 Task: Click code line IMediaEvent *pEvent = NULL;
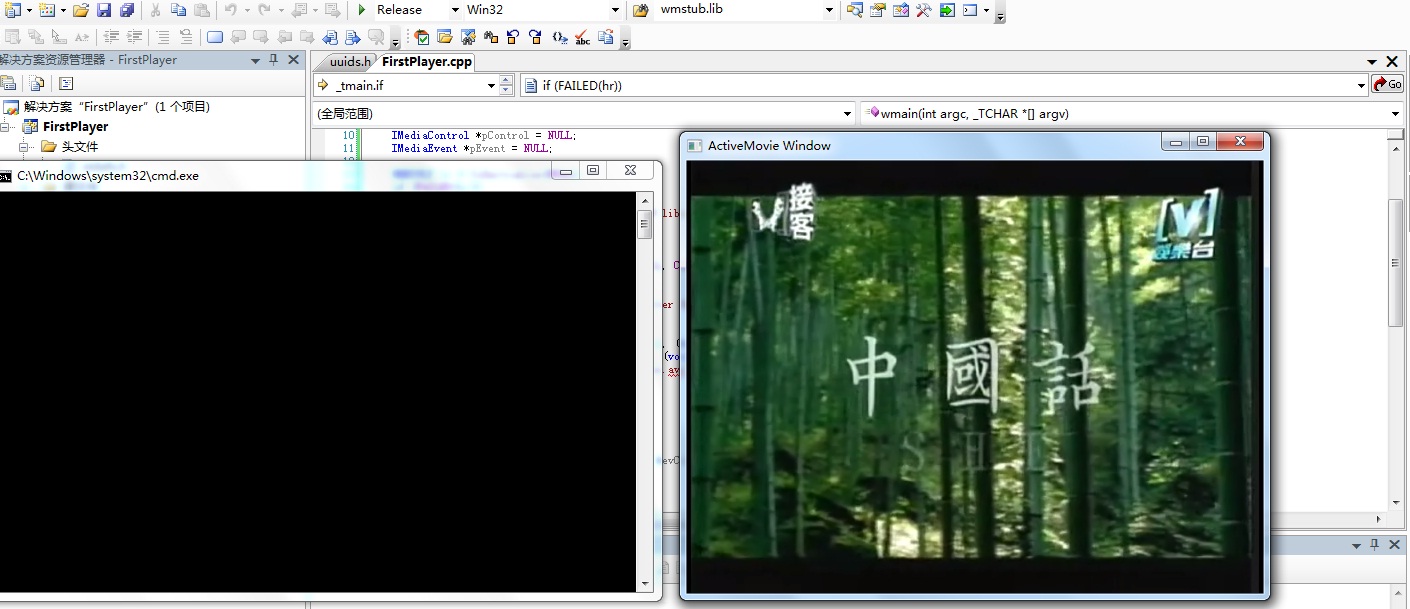pyautogui.click(x=471, y=148)
